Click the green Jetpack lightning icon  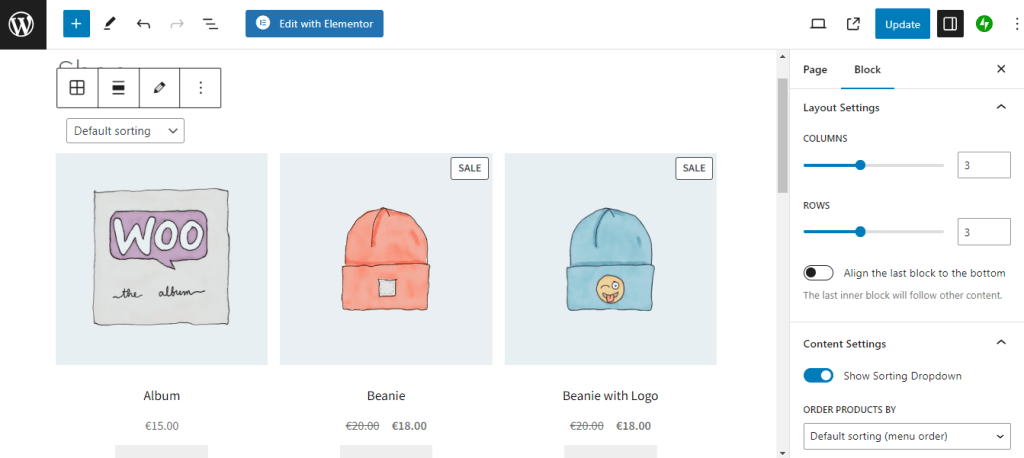984,24
